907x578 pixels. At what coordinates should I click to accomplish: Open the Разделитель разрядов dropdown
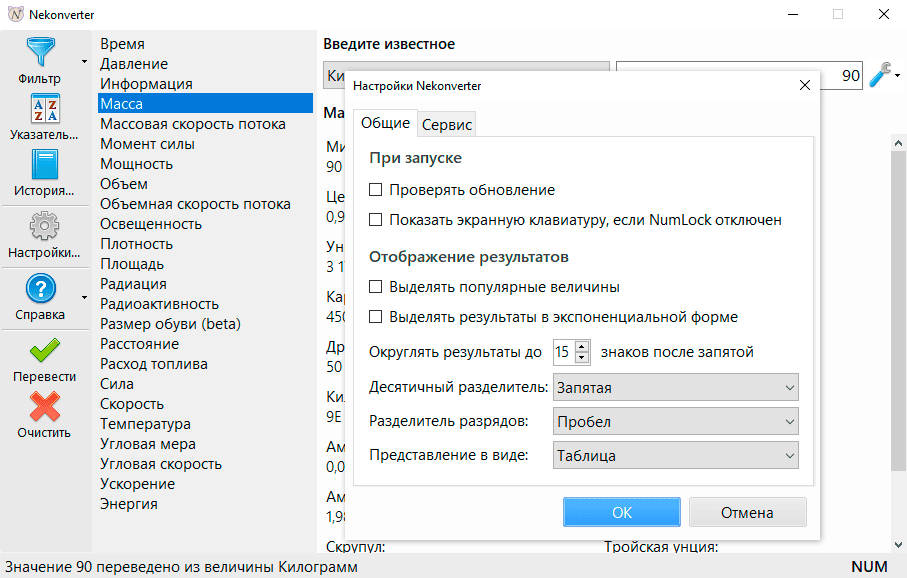tap(676, 422)
